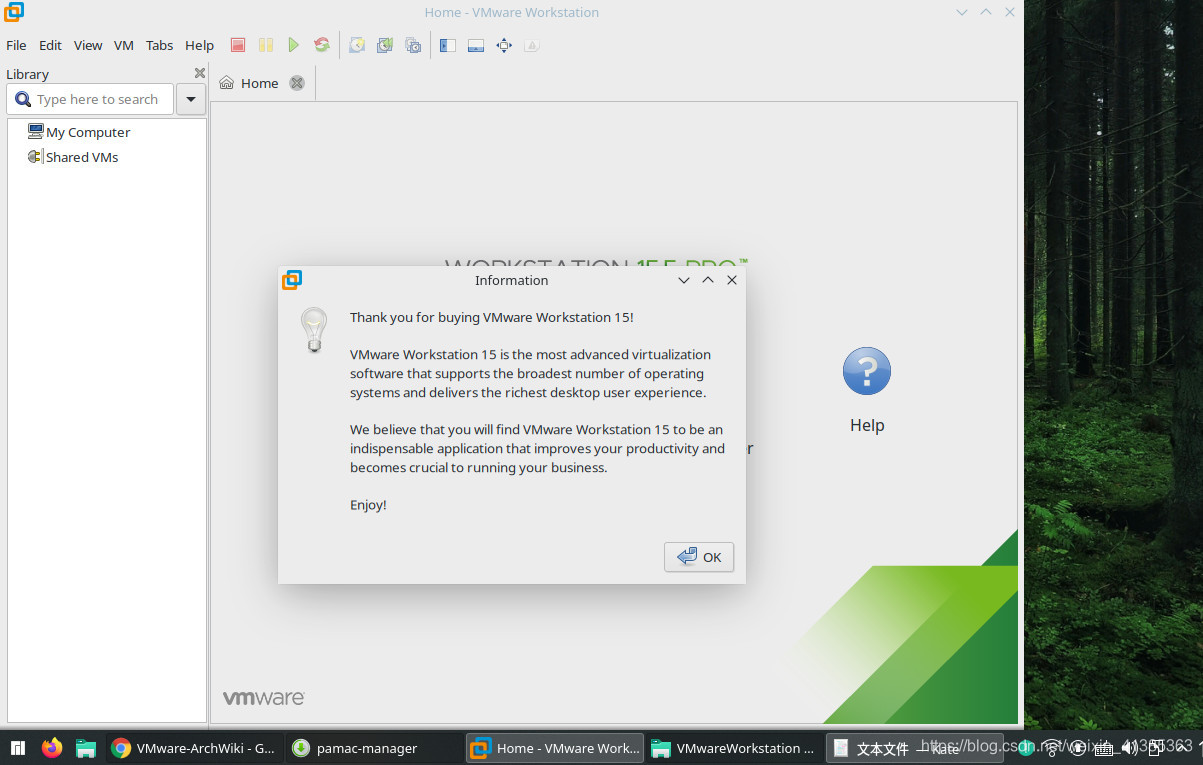Open the Edit menu
Viewport: 1203px width, 765px height.
[x=50, y=45]
